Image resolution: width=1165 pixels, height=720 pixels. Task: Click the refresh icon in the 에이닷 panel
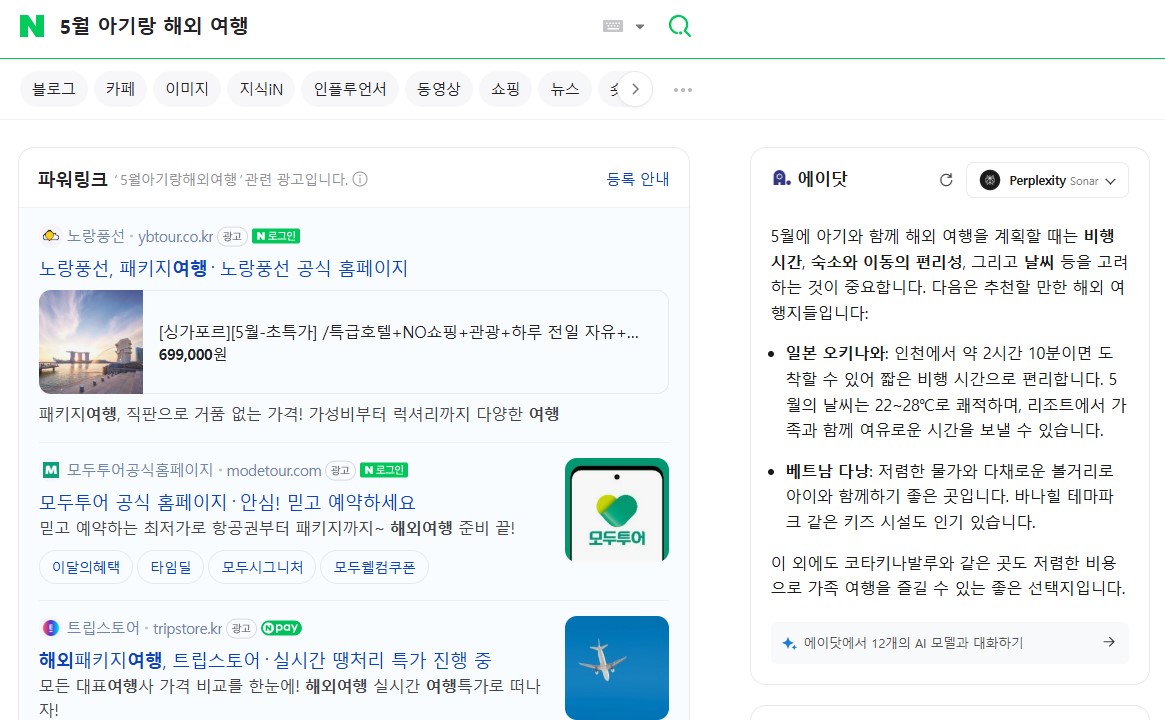[x=946, y=180]
